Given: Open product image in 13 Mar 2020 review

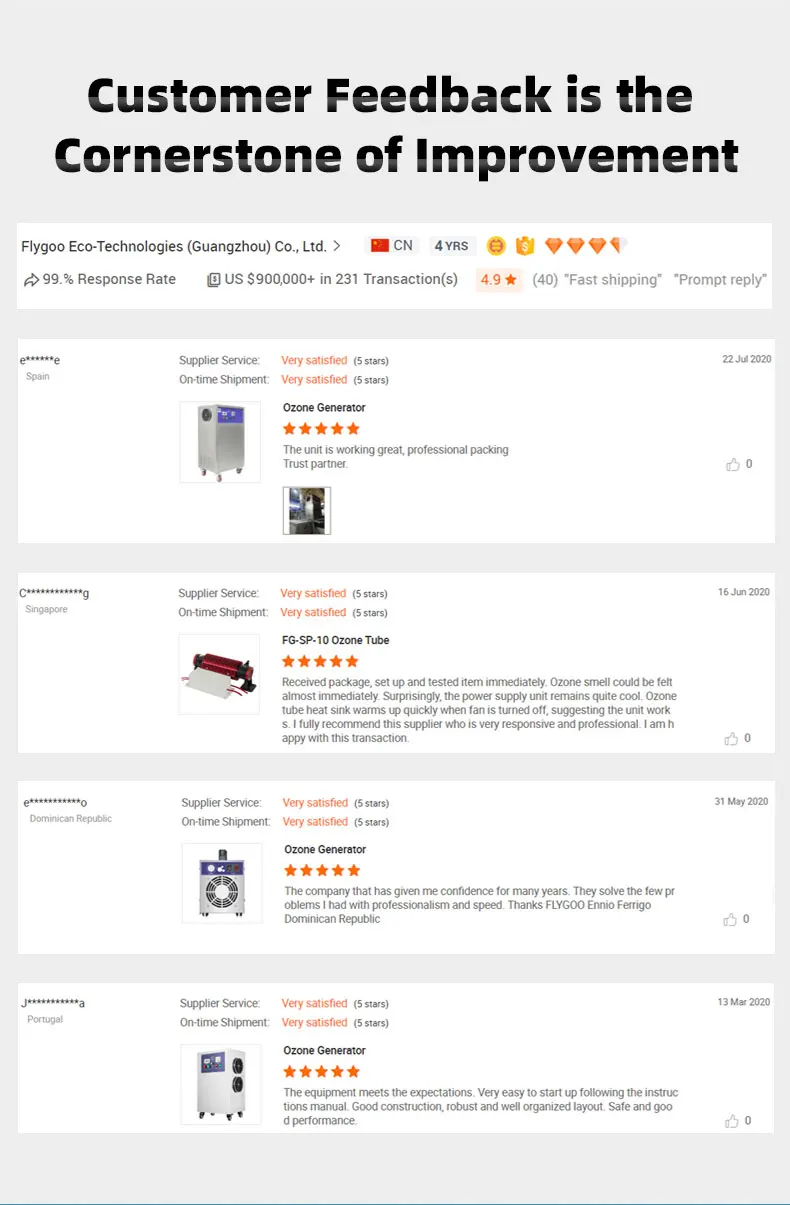Looking at the screenshot, I should 221,1081.
